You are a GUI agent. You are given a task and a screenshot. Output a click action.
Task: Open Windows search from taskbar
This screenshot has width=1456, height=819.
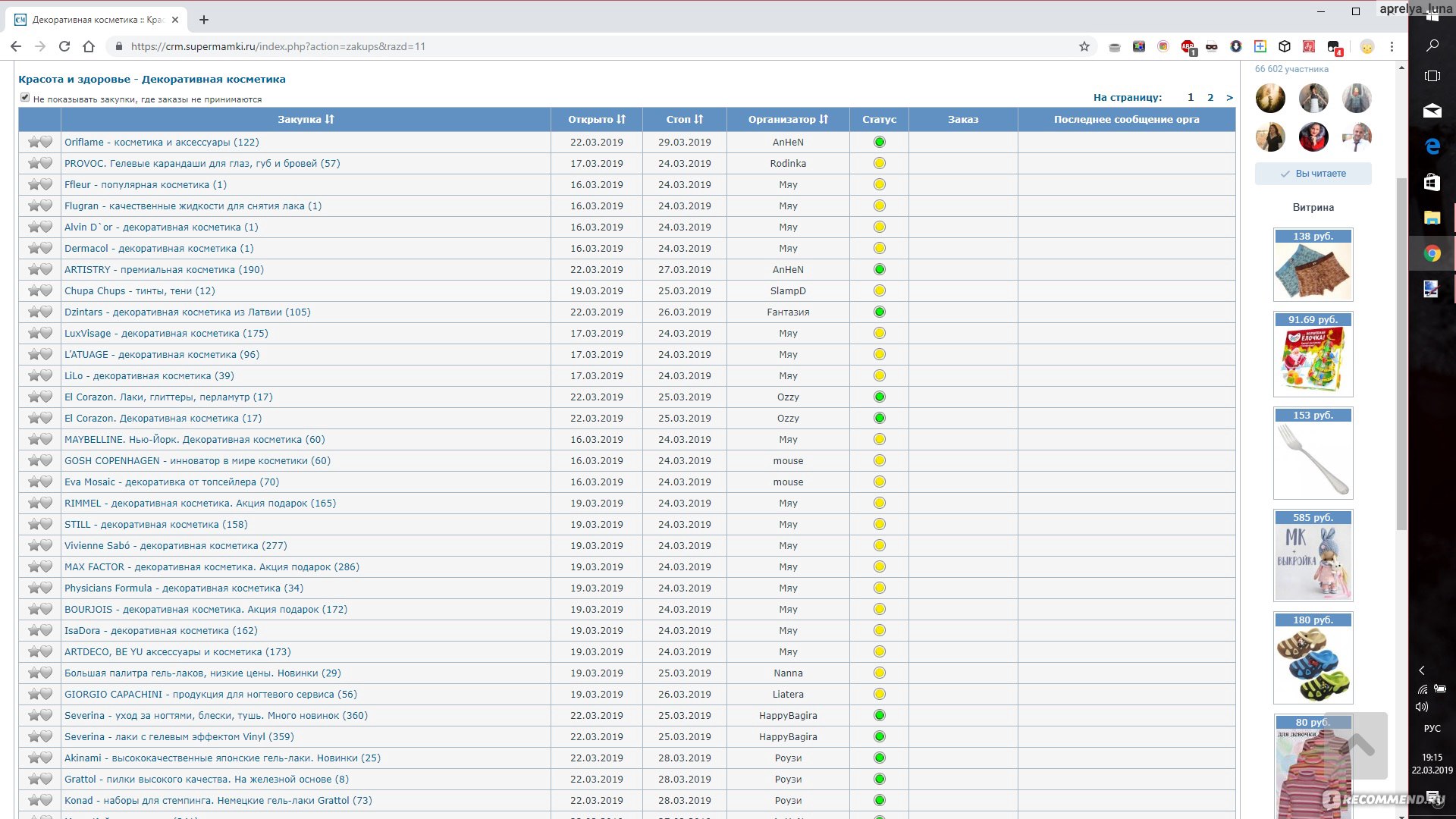pos(1432,45)
